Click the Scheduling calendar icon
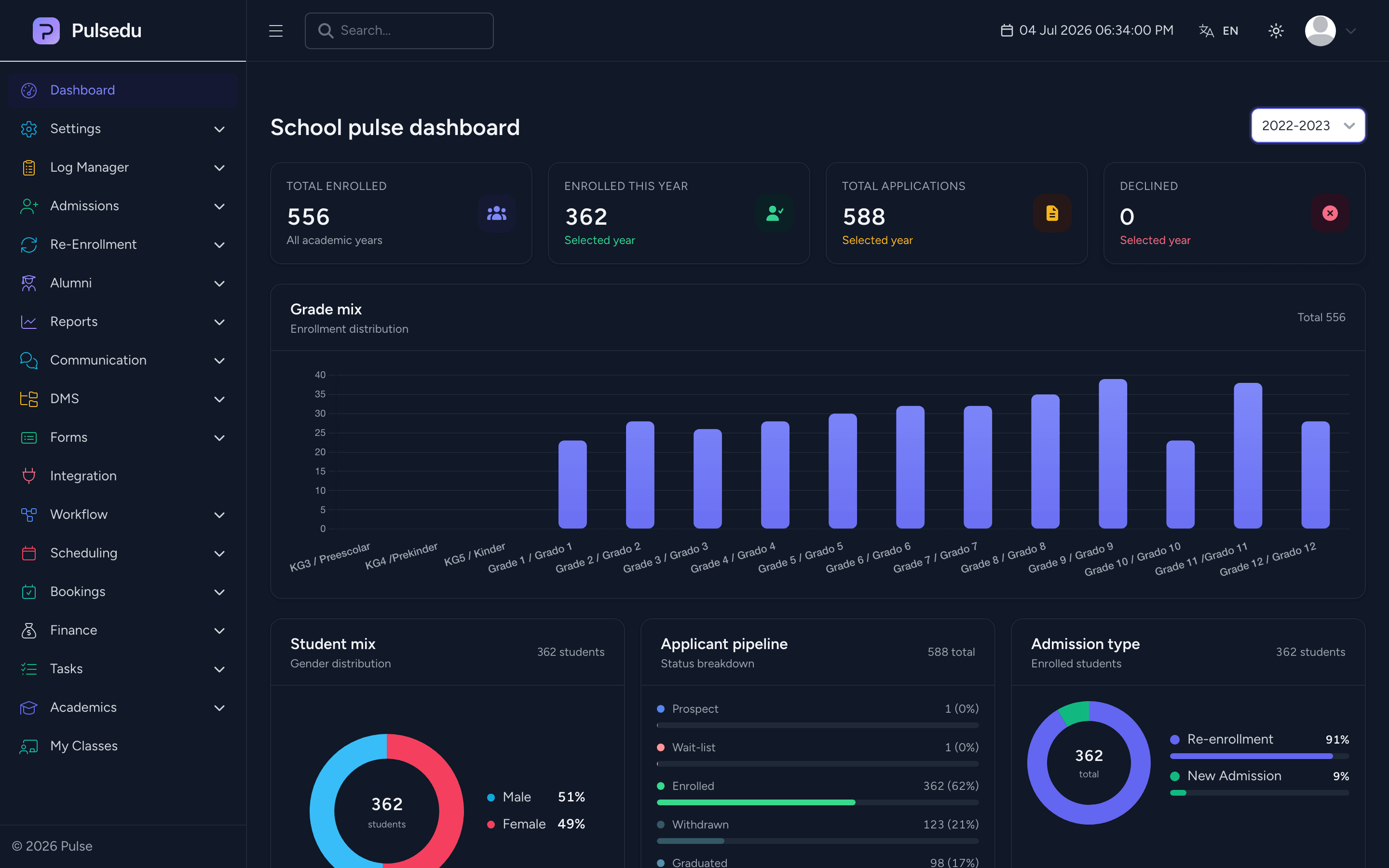This screenshot has width=1389, height=868. (x=29, y=553)
